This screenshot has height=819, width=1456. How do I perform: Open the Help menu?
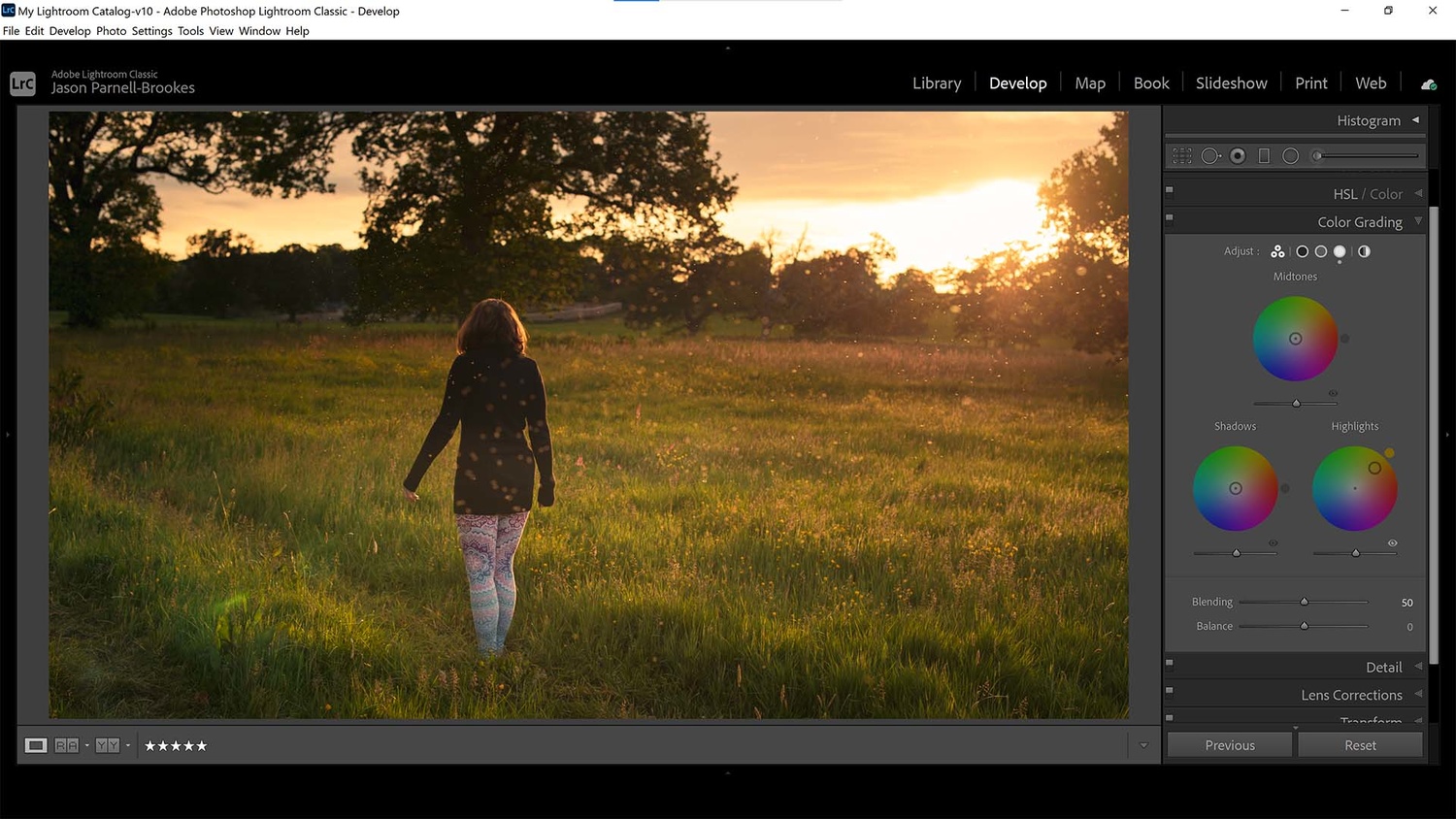pyautogui.click(x=298, y=31)
